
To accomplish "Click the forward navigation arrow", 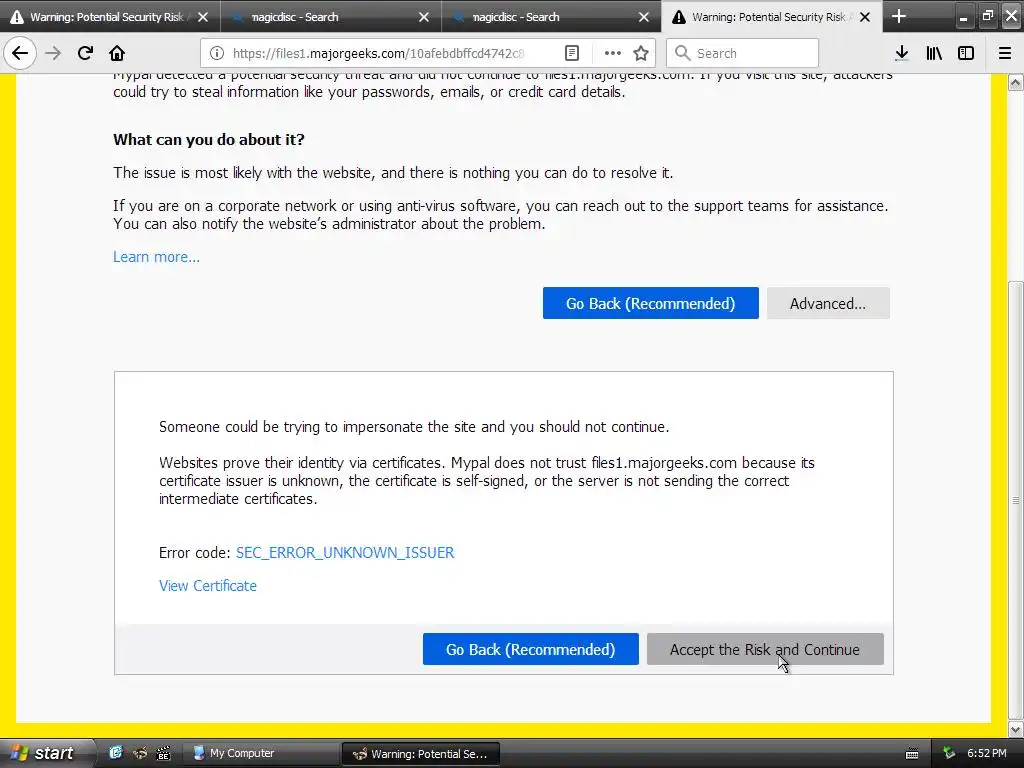I will [53, 53].
